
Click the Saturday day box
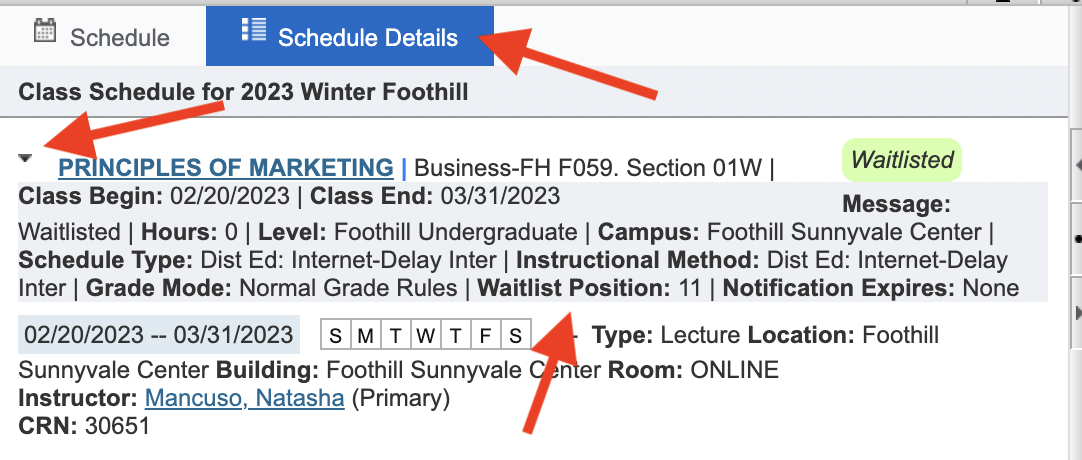[515, 334]
